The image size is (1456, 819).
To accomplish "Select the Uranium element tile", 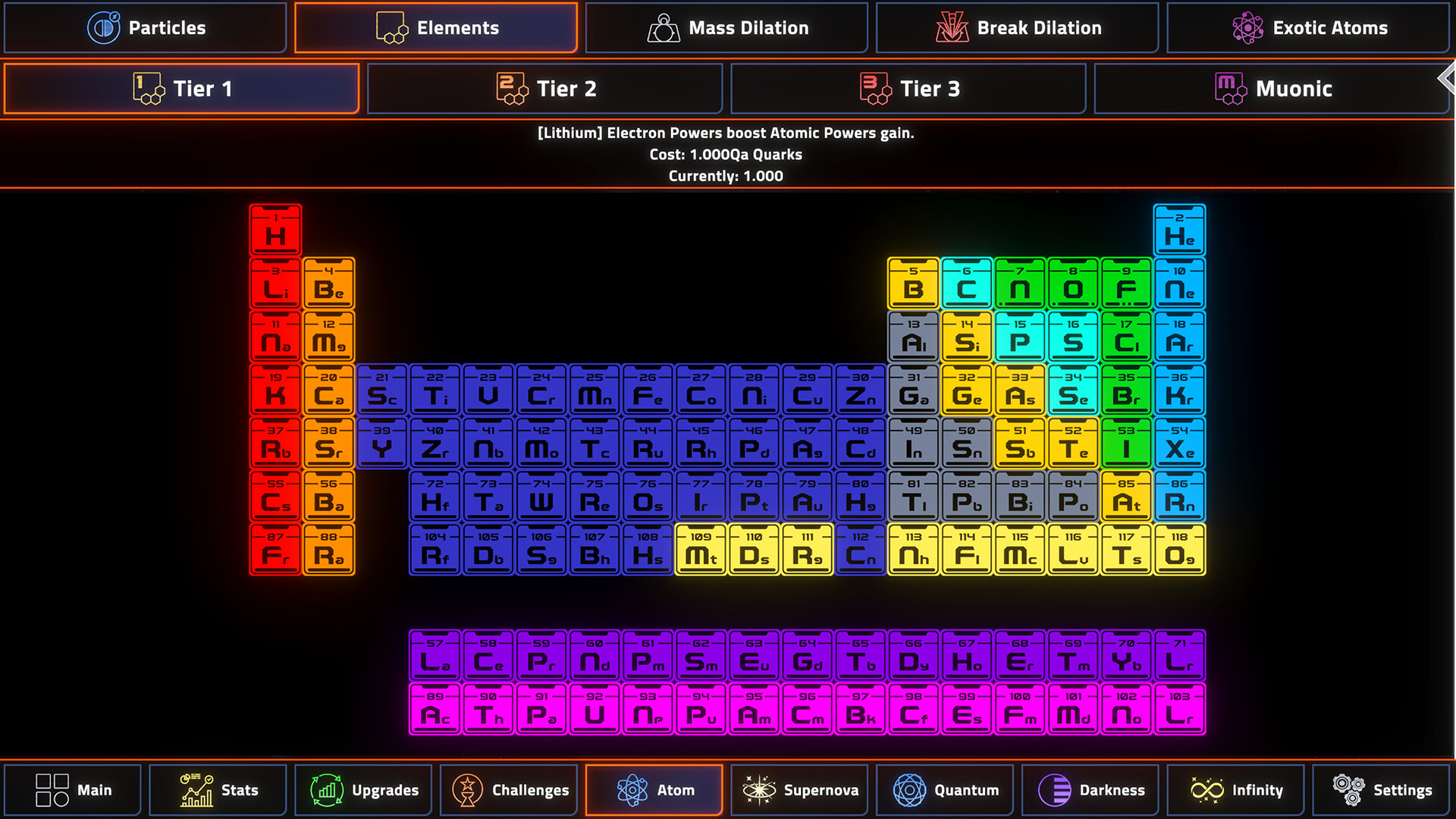I will (x=595, y=709).
